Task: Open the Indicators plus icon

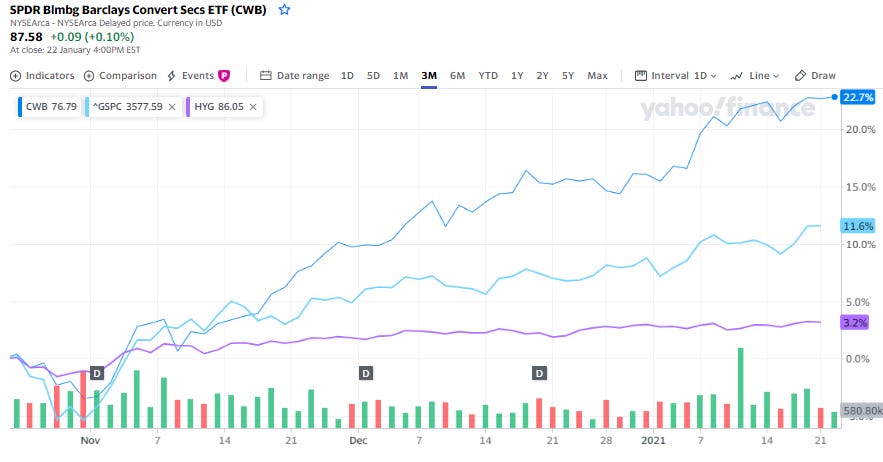Action: coord(16,76)
